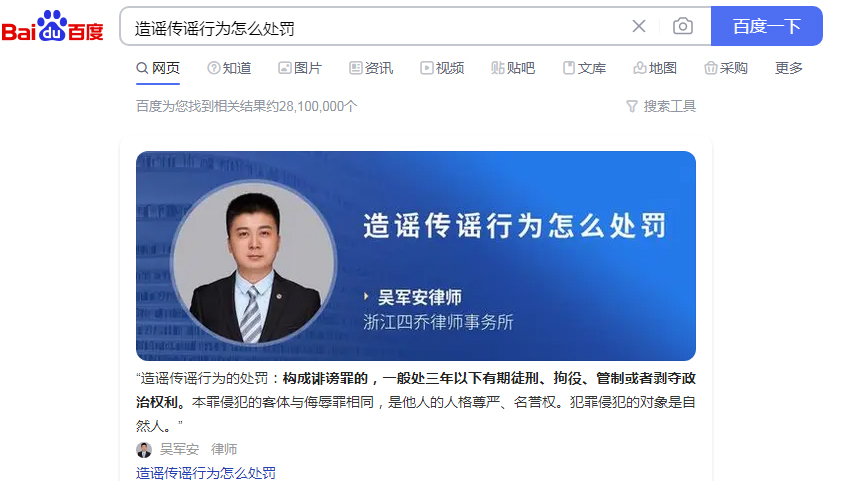
Task: Click the Baidu logo
Action: 52,26
